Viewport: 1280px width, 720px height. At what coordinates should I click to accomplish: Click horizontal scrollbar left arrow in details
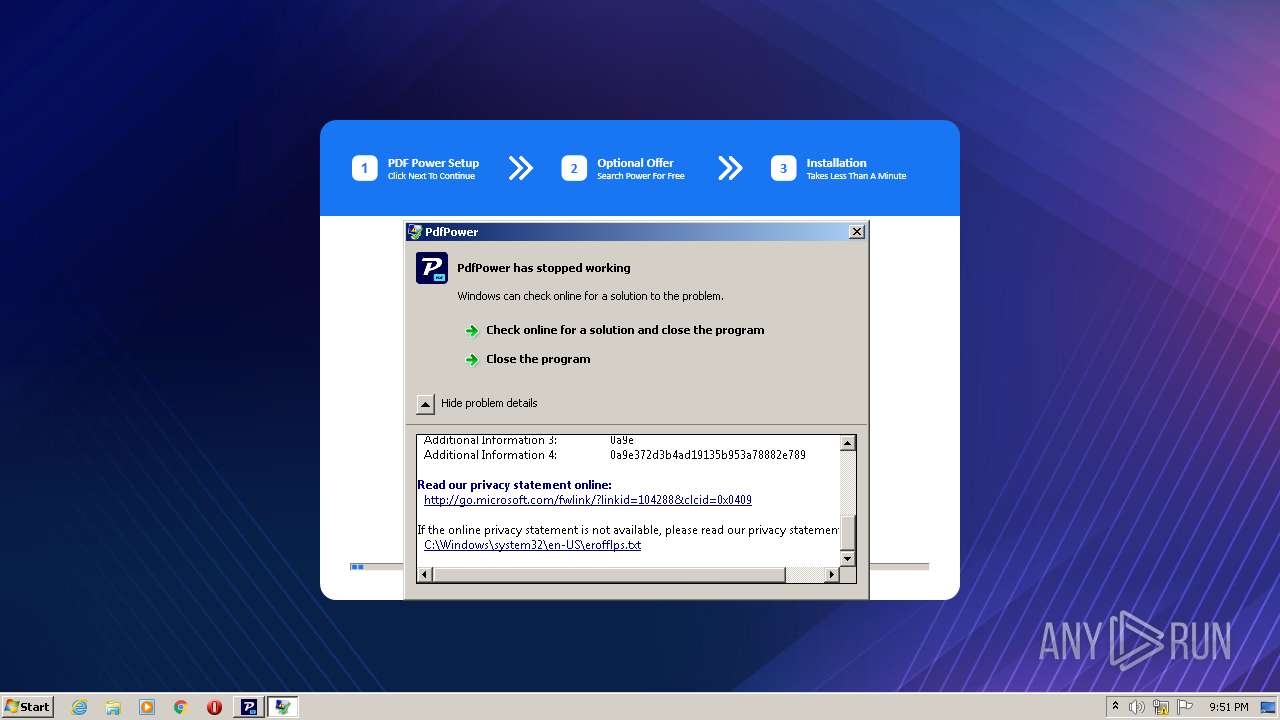(x=425, y=574)
